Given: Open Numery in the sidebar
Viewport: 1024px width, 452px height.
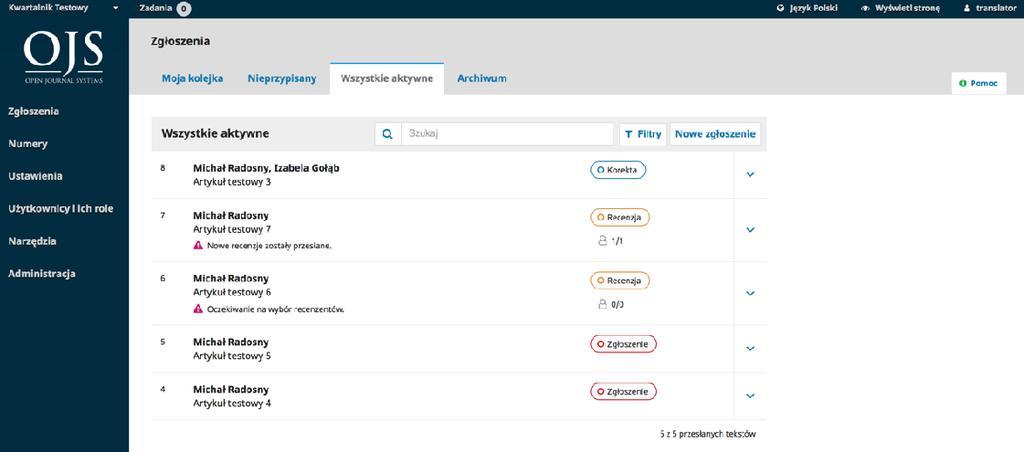Looking at the screenshot, I should tap(28, 144).
